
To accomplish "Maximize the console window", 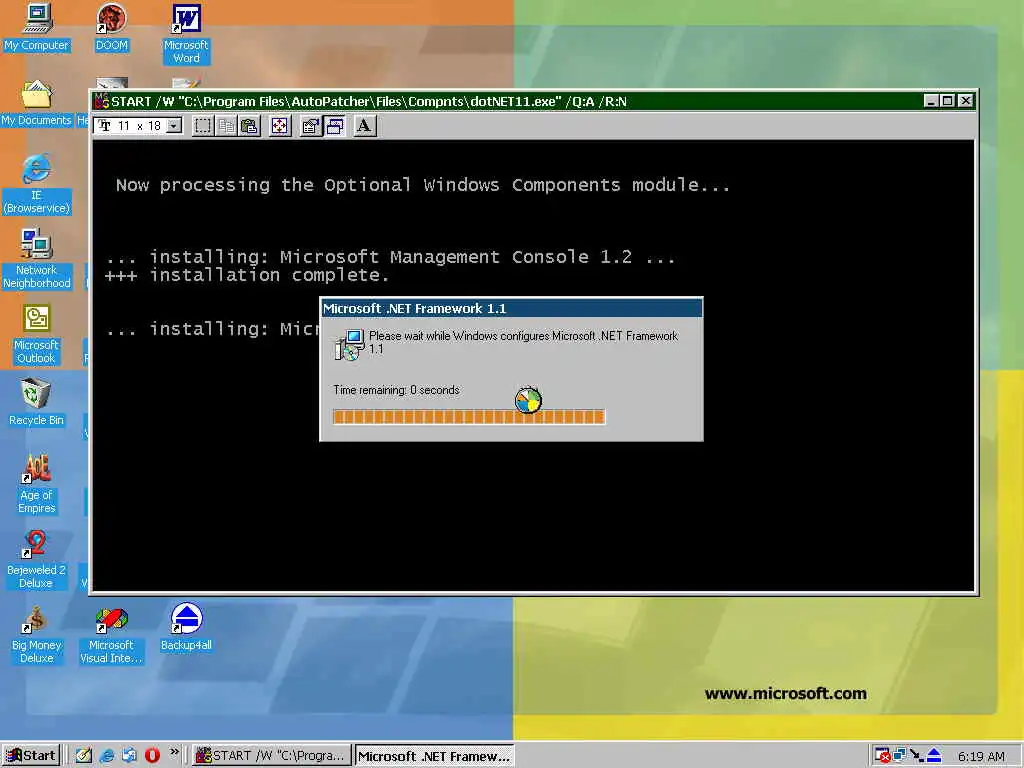I will click(948, 101).
